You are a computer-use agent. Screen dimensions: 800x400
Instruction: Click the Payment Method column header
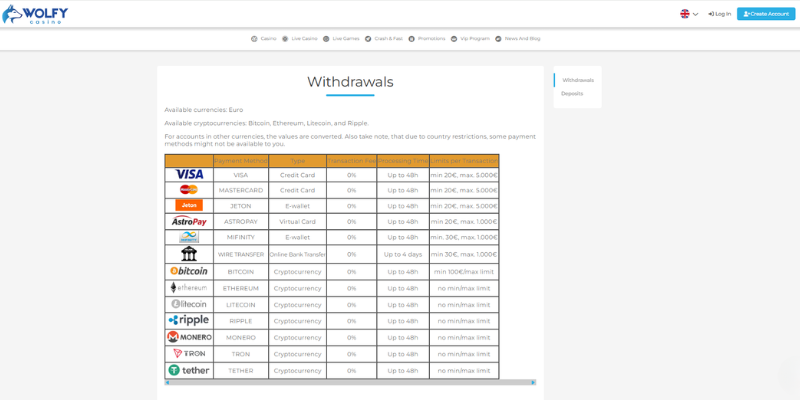(241, 161)
